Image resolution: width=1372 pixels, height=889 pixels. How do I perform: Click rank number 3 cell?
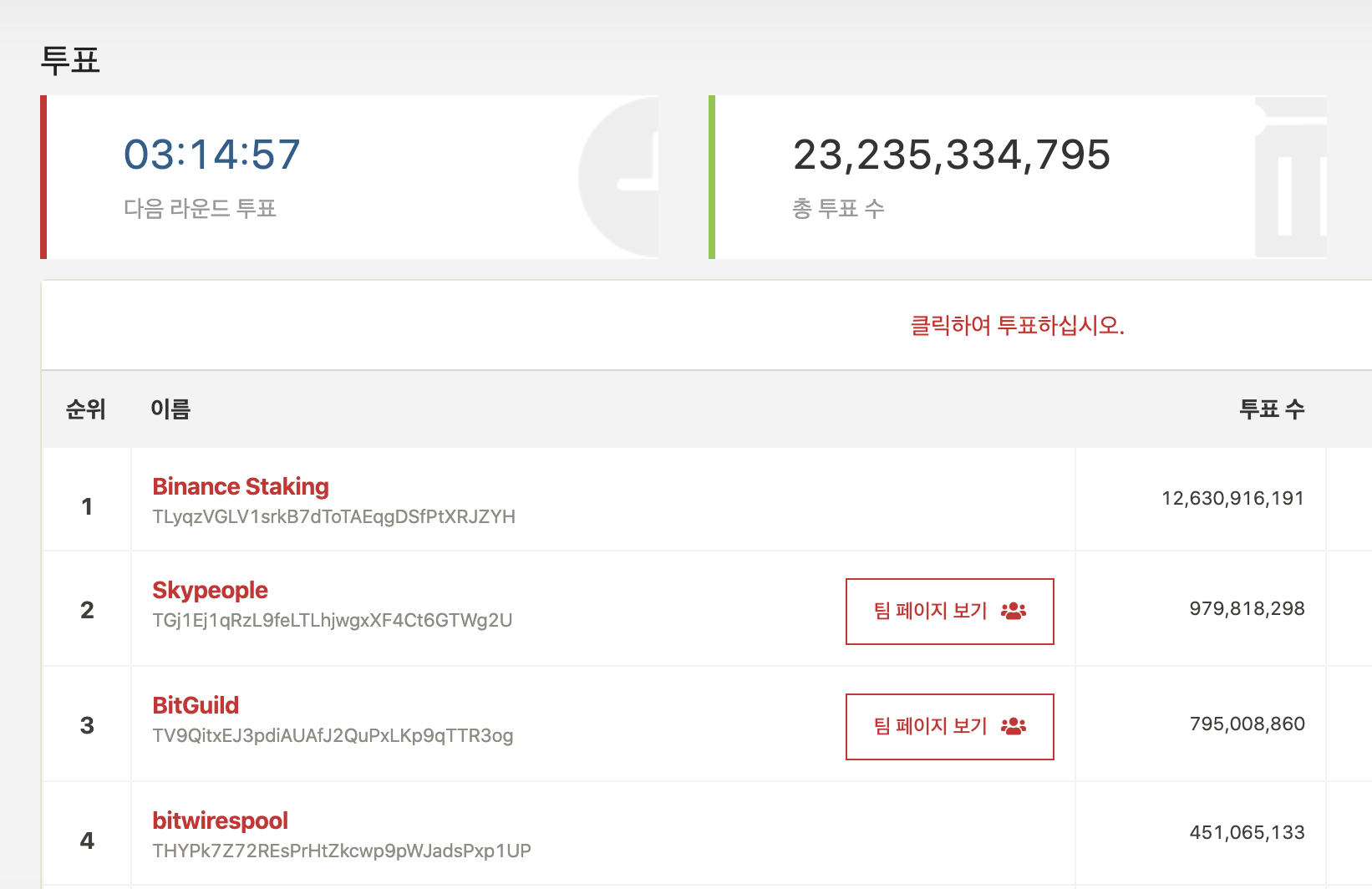click(87, 725)
